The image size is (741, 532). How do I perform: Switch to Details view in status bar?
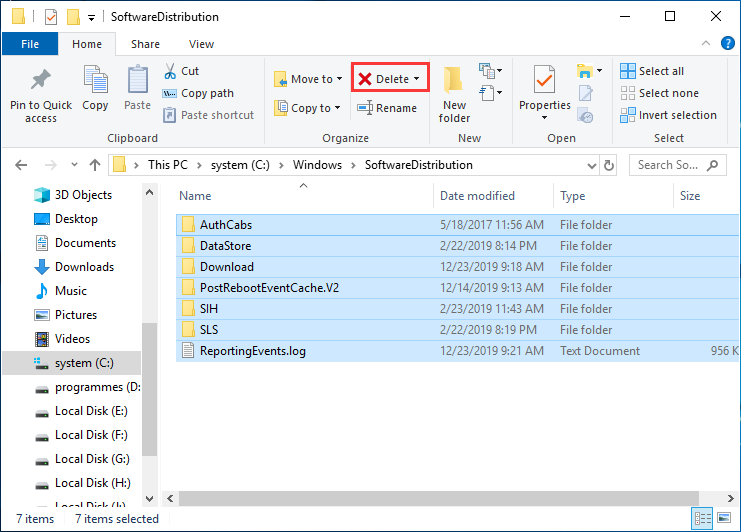702,519
